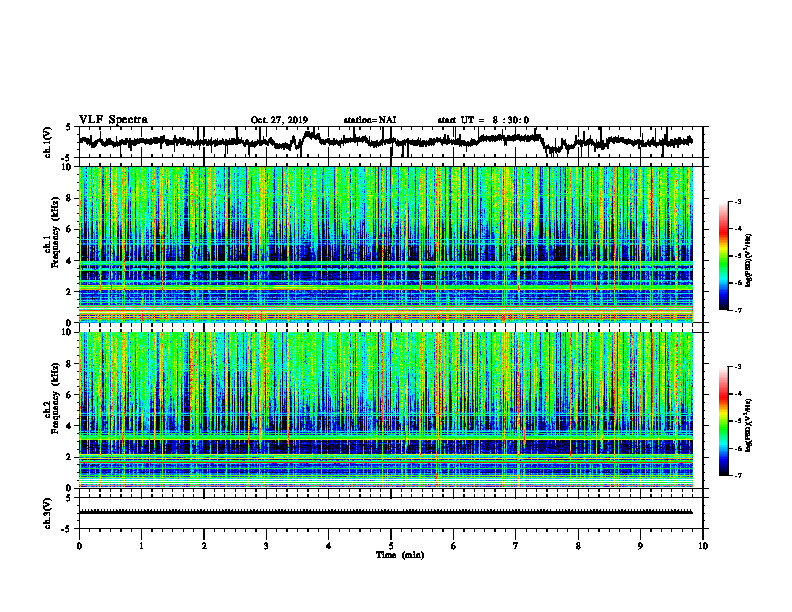Click the ch.1 color scale bar

pos(723,256)
